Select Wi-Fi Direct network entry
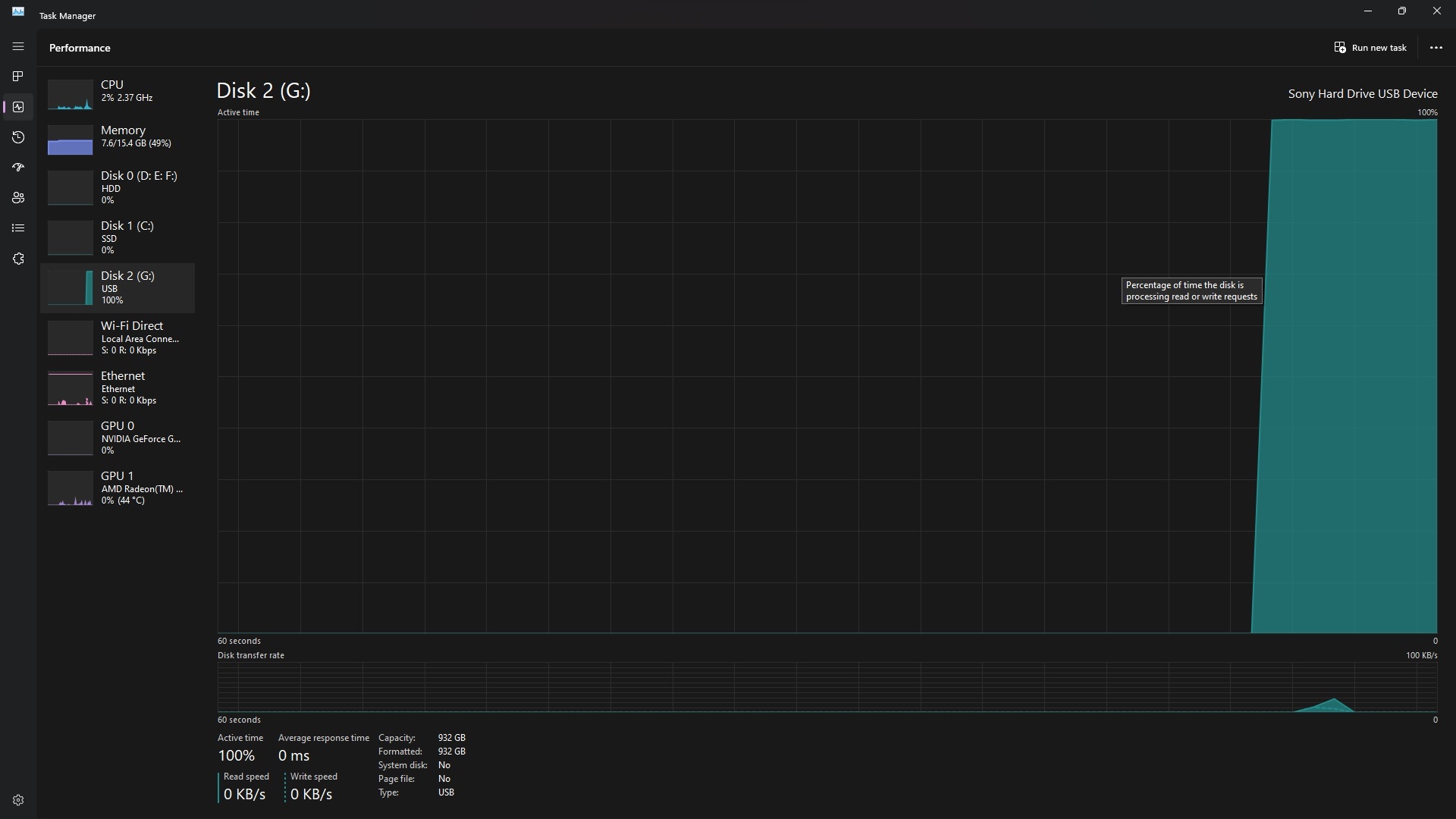The width and height of the screenshot is (1456, 819). coord(118,337)
